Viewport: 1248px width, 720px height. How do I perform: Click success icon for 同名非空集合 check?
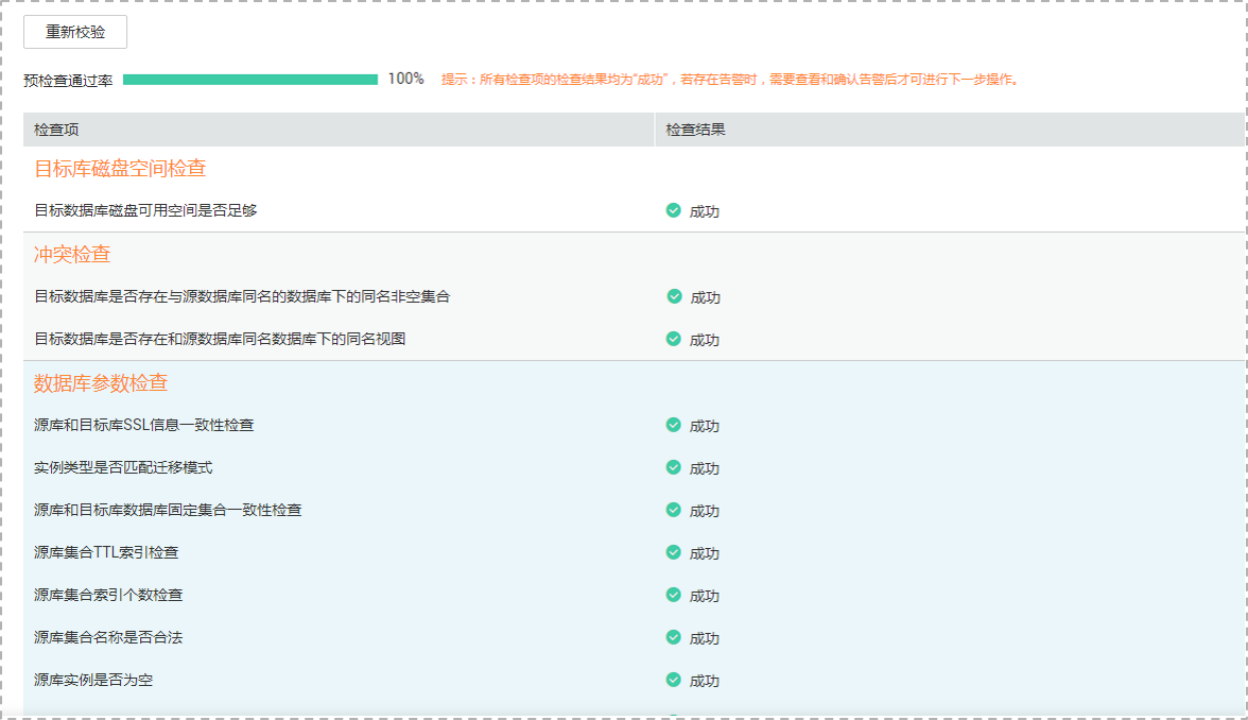[673, 297]
